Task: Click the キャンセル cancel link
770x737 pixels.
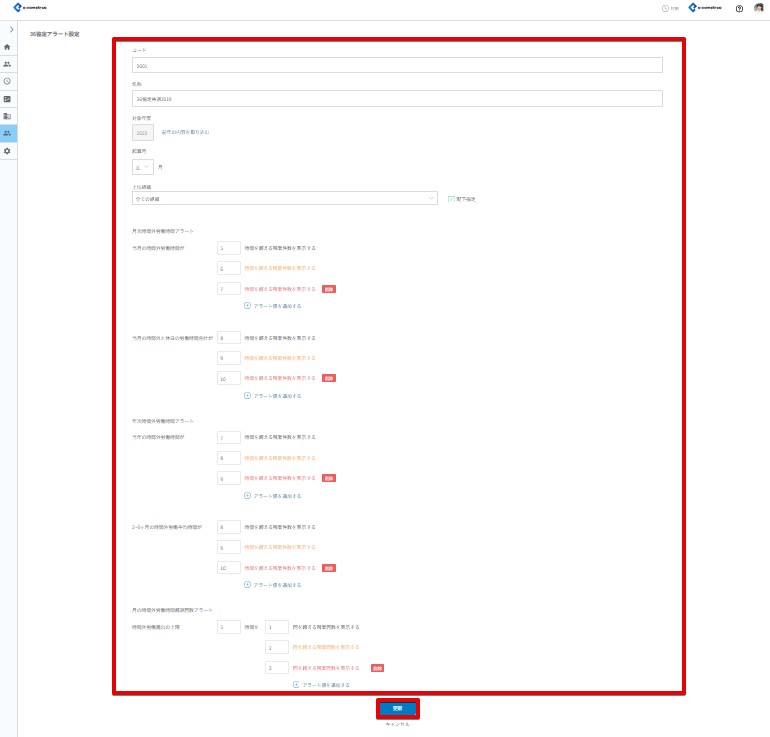Action: [x=397, y=724]
